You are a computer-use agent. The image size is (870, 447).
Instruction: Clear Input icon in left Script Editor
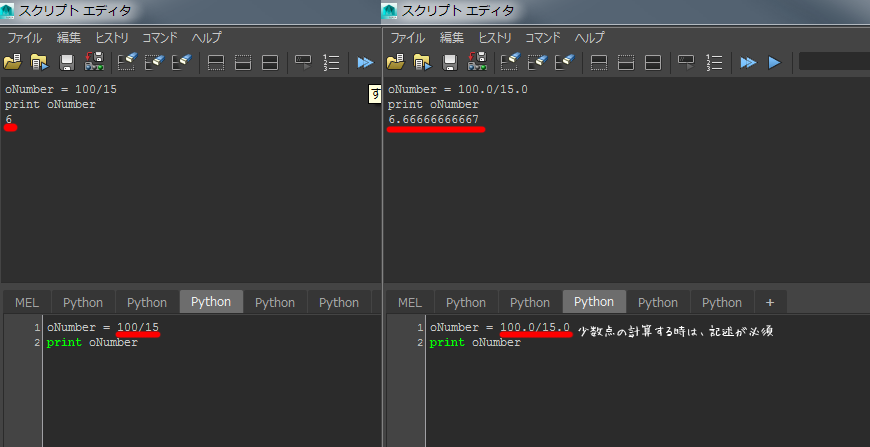pos(154,62)
